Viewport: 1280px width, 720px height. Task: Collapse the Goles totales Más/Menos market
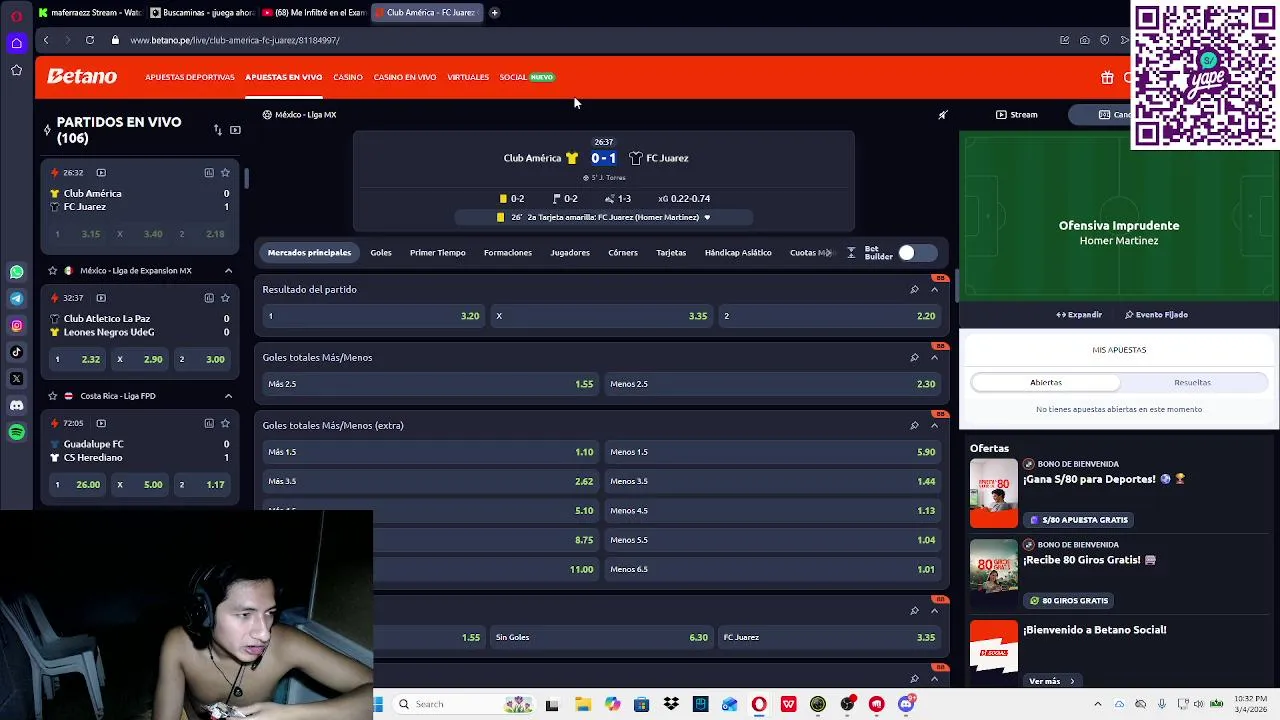[x=935, y=357]
